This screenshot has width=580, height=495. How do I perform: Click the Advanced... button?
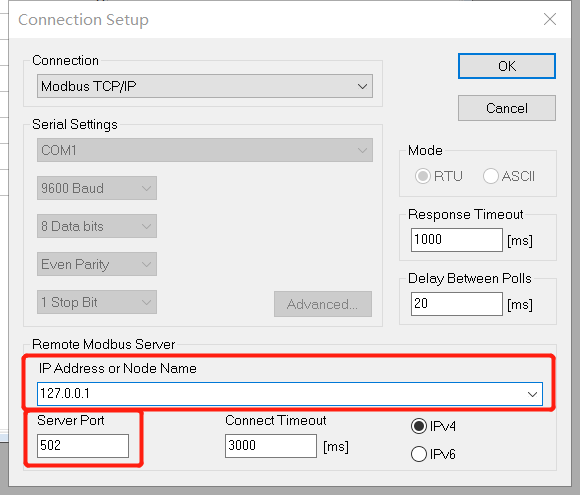323,304
